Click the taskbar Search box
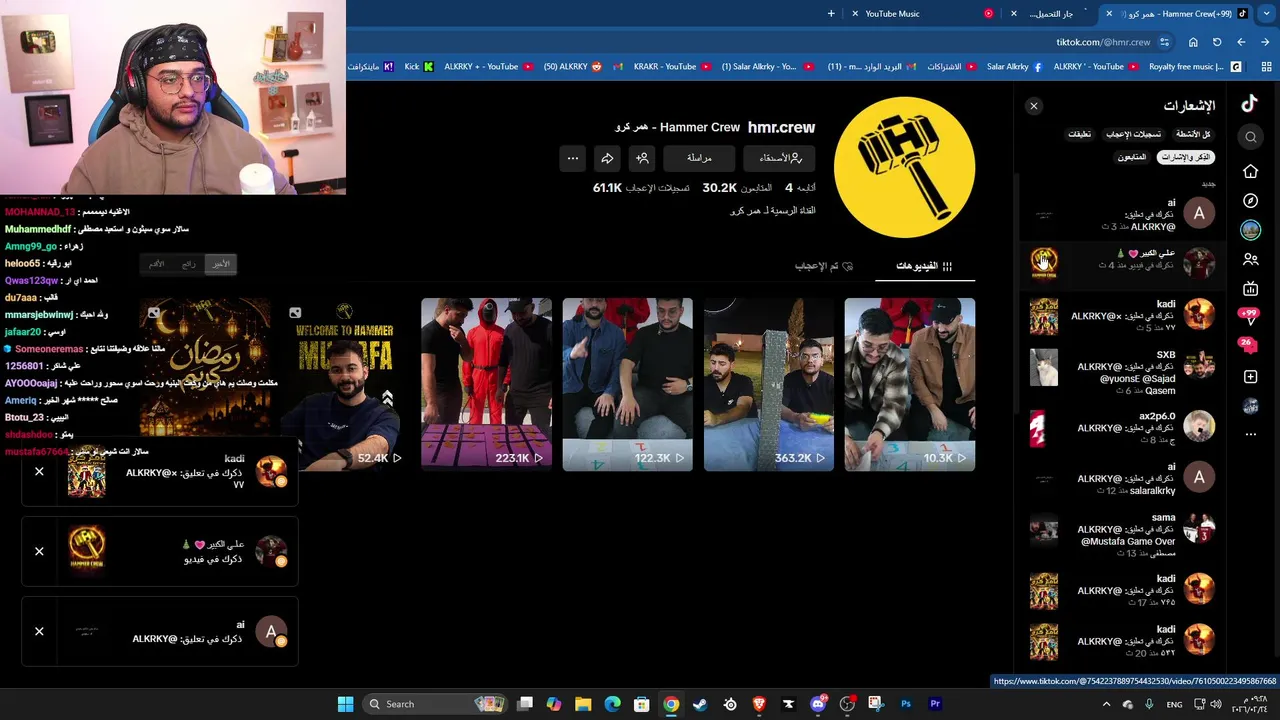Image resolution: width=1280 pixels, height=720 pixels. click(x=434, y=704)
